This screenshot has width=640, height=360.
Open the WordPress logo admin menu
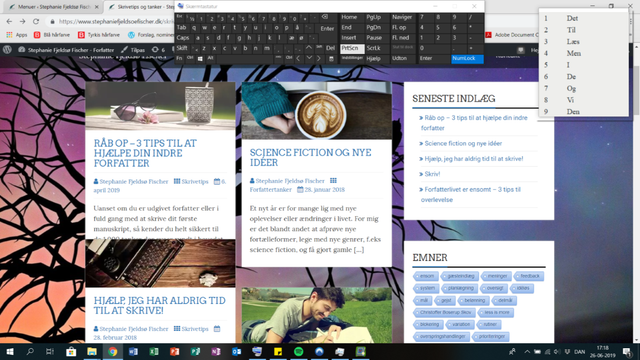pos(7,50)
